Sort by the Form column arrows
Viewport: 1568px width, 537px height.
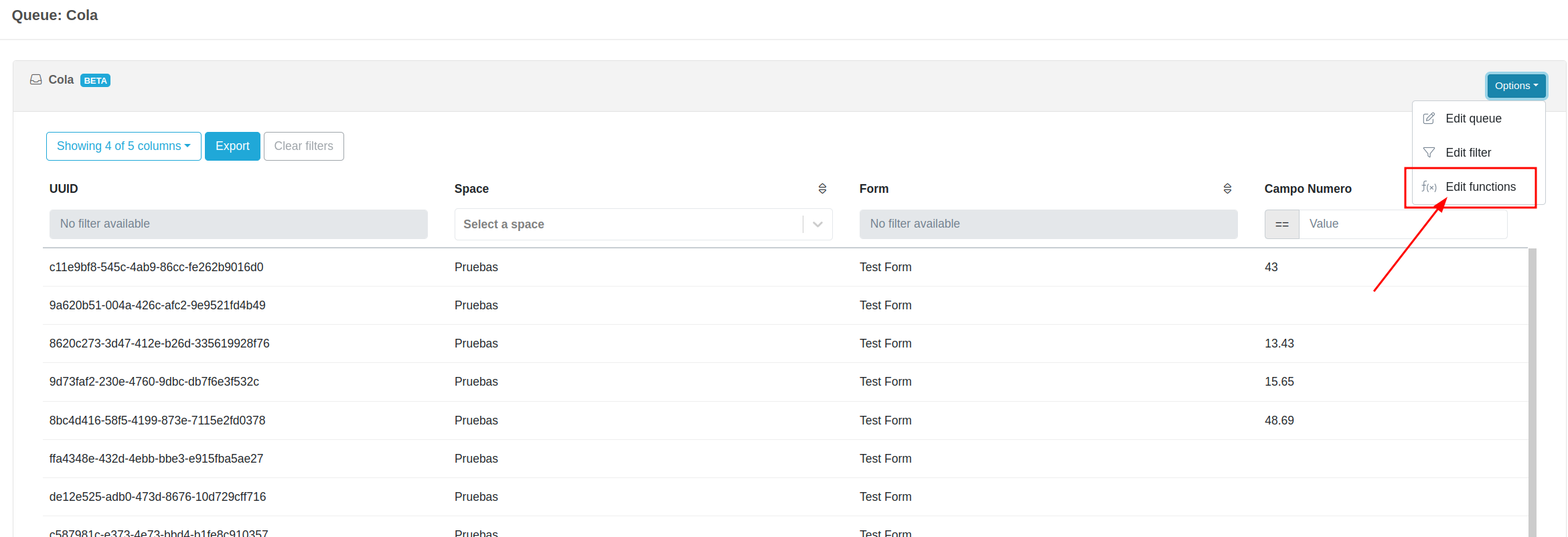pyautogui.click(x=1227, y=189)
